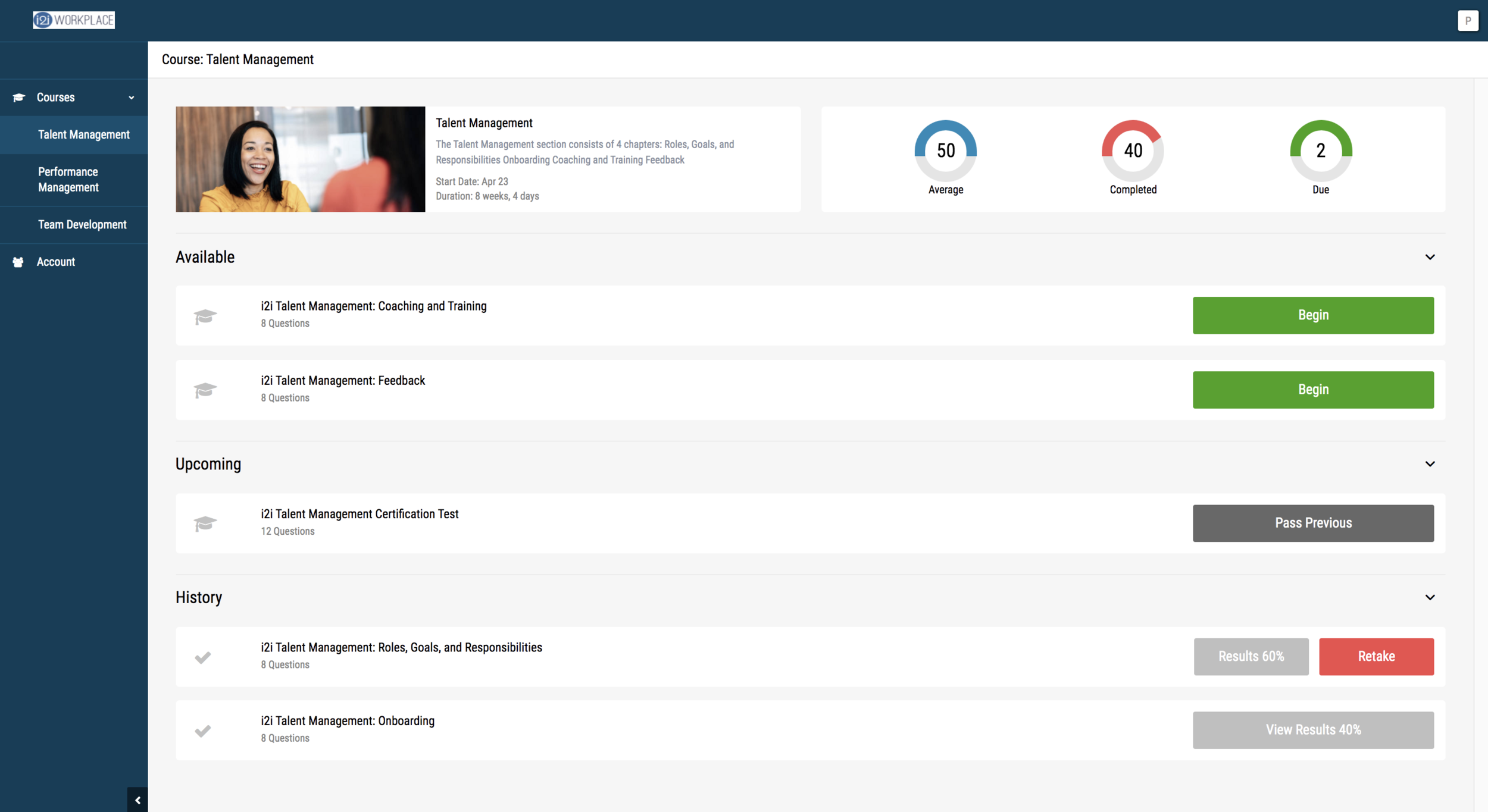Click the Talent Management course thumbnail
Image resolution: width=1488 pixels, height=812 pixels.
tap(300, 159)
